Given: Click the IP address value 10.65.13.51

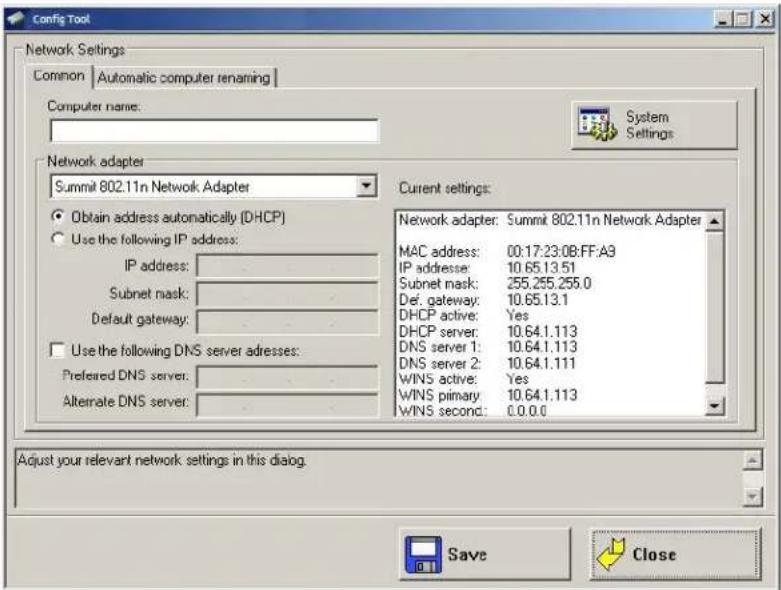Looking at the screenshot, I should (x=541, y=267).
